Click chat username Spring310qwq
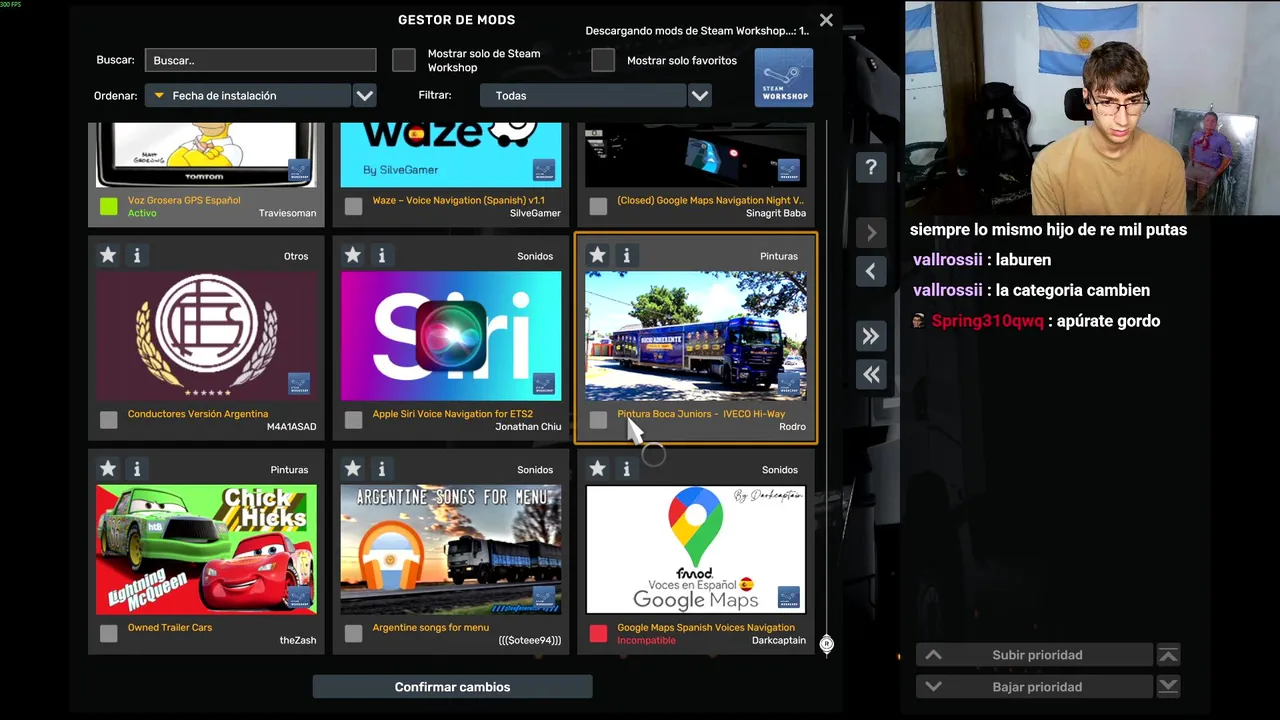The height and width of the screenshot is (720, 1280). [987, 321]
